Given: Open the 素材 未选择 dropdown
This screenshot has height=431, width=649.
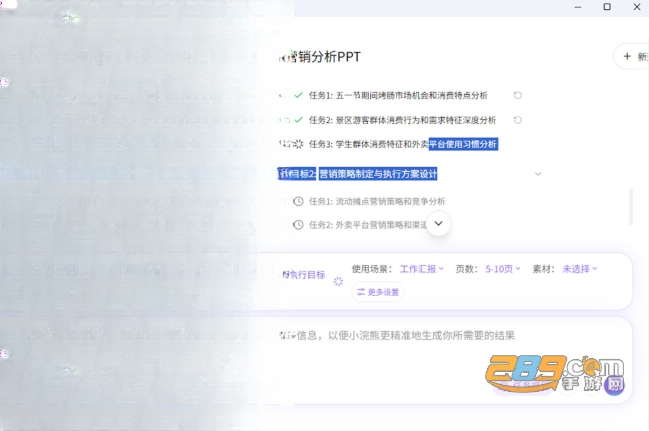Looking at the screenshot, I should 579,269.
